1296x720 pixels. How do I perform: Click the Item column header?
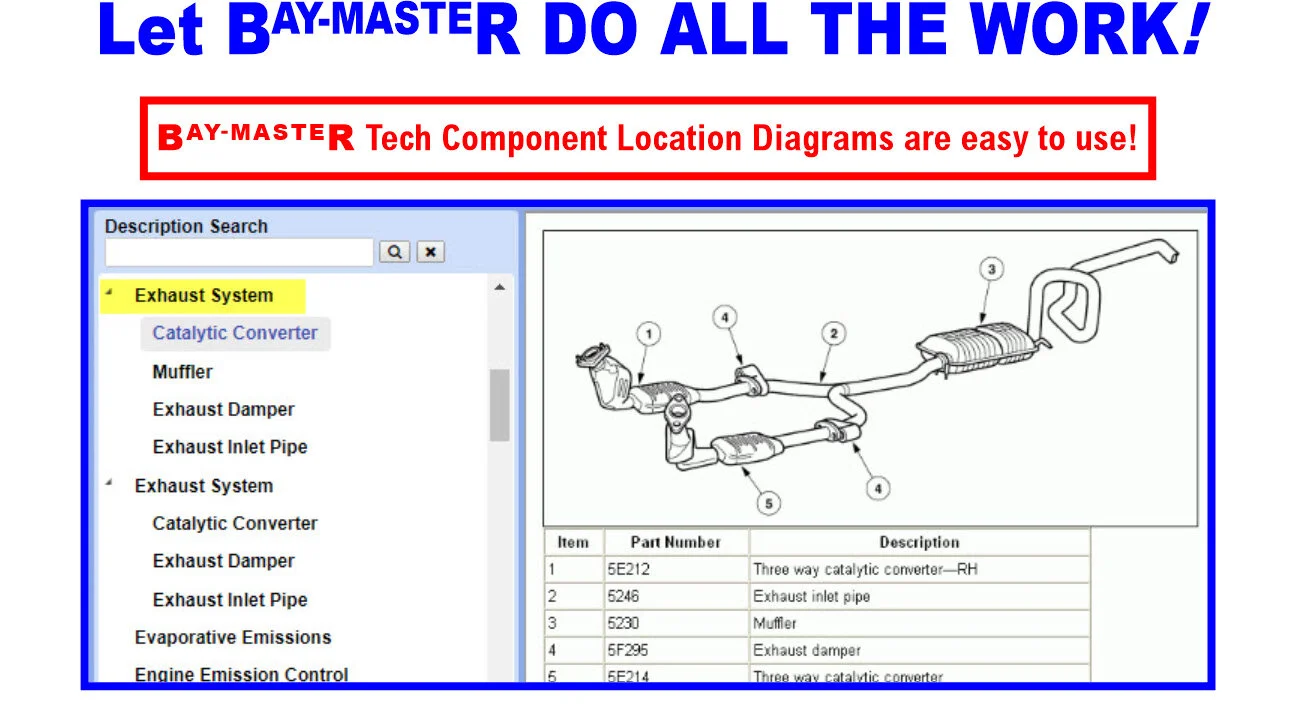pyautogui.click(x=573, y=543)
